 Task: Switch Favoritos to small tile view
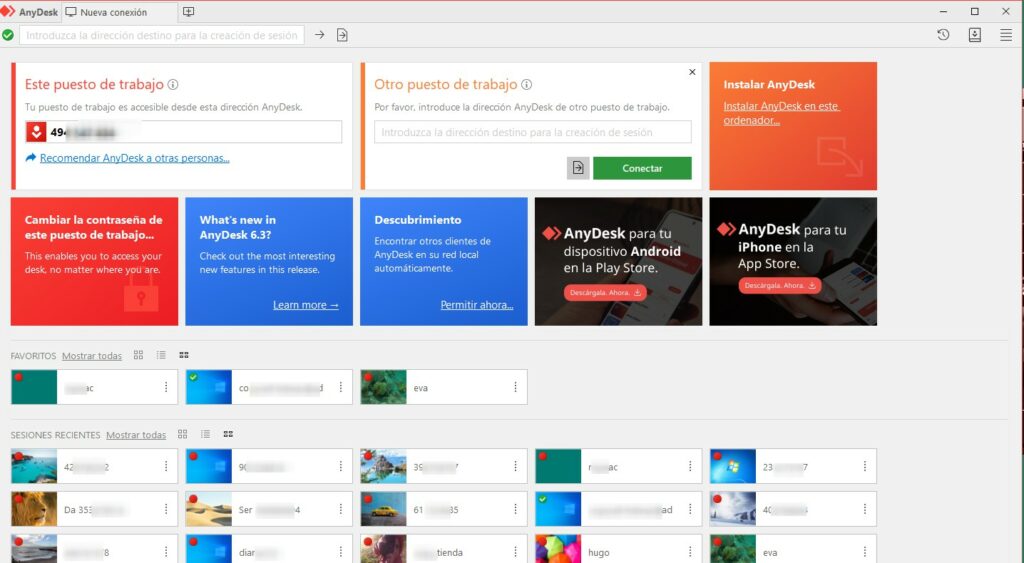click(x=184, y=355)
